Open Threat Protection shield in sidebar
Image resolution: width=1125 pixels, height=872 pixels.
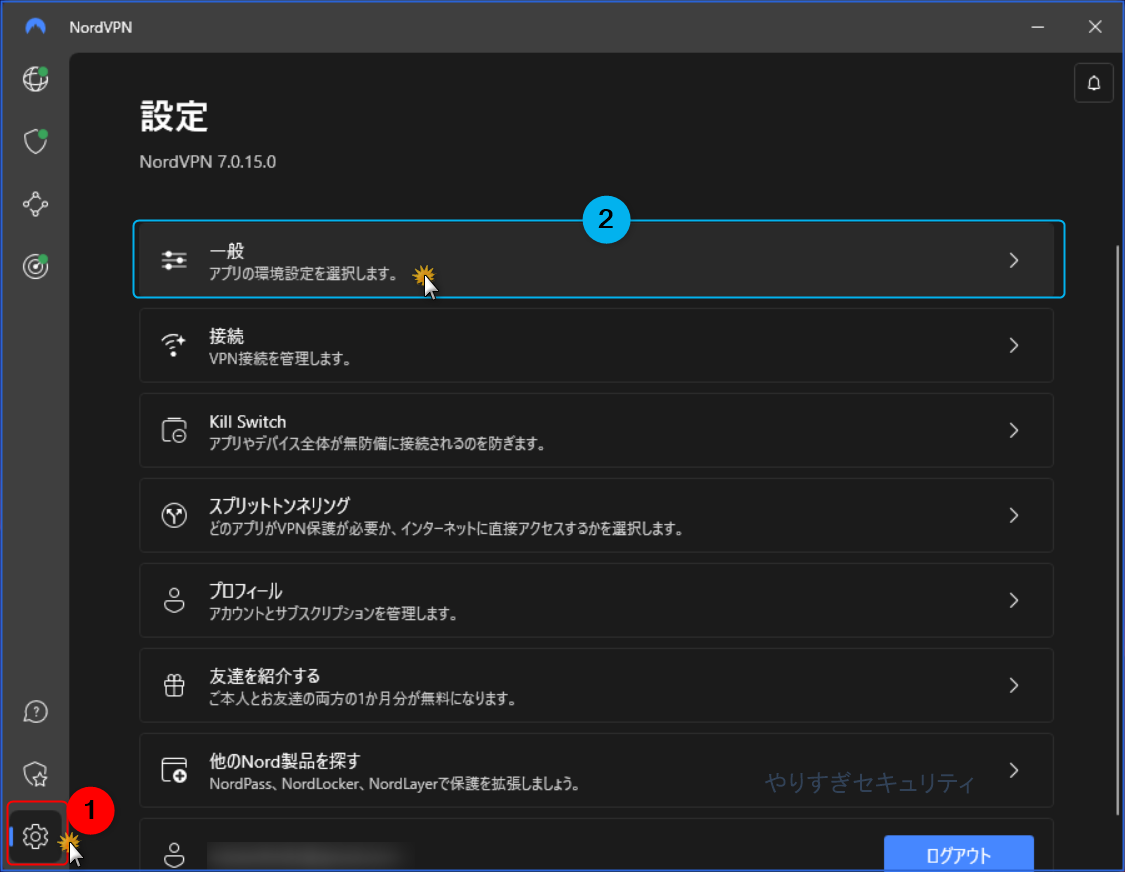(x=35, y=141)
